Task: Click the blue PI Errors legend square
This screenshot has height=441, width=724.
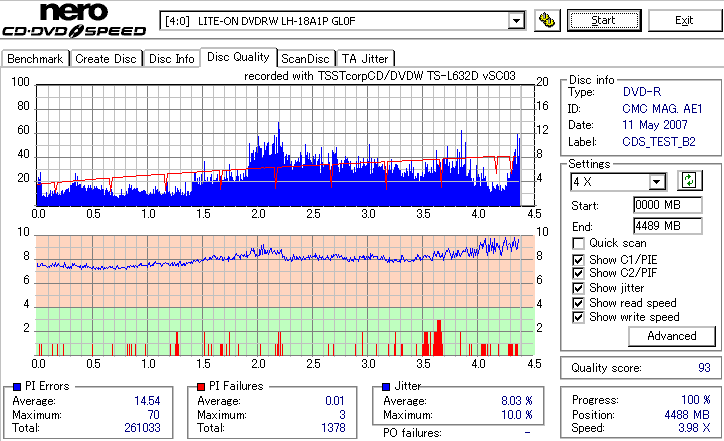Action: click(x=17, y=387)
